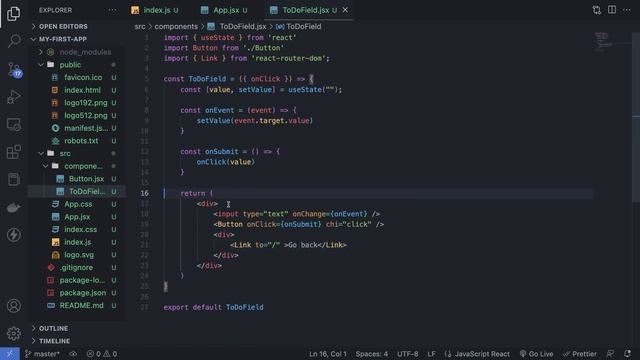Viewport: 640px width, 360px height.
Task: Open index.js in the explorer tree
Action: click(x=77, y=242)
